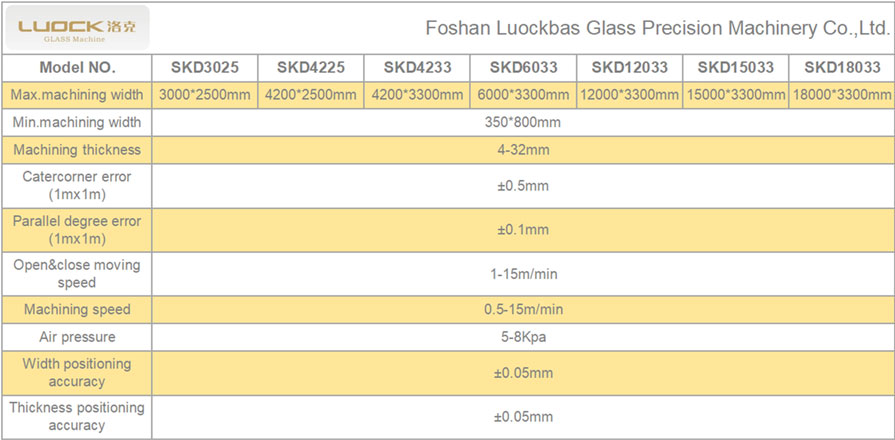Select the SKD4225 model column header

pyautogui.click(x=311, y=68)
